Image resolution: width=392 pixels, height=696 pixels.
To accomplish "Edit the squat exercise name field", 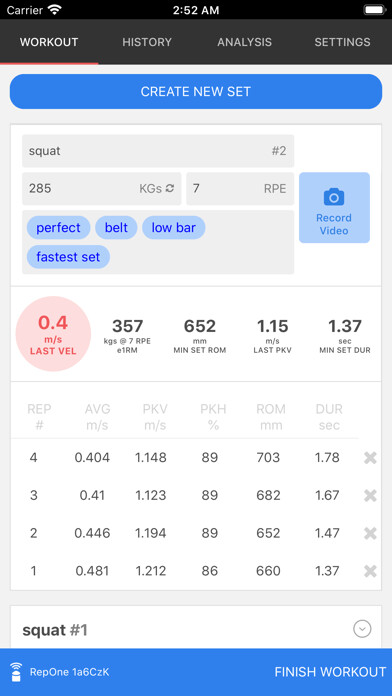I will (158, 151).
